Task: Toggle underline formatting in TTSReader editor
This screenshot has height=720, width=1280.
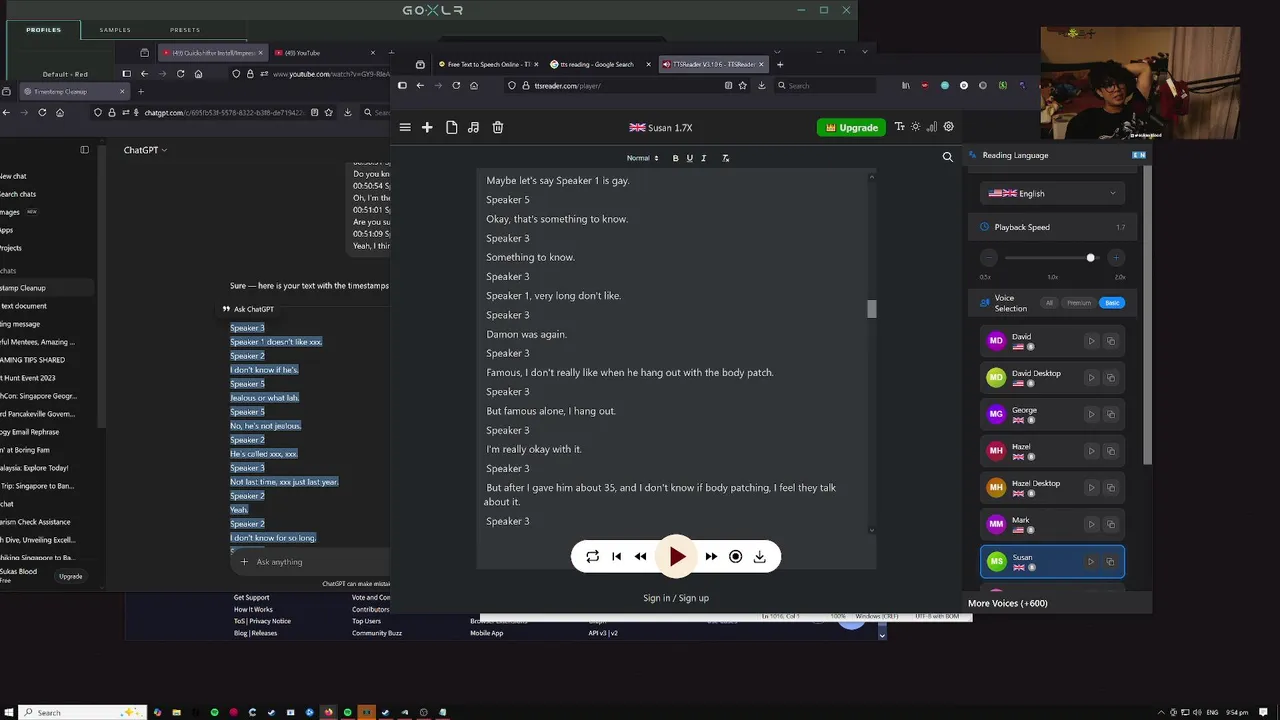Action: pos(689,158)
